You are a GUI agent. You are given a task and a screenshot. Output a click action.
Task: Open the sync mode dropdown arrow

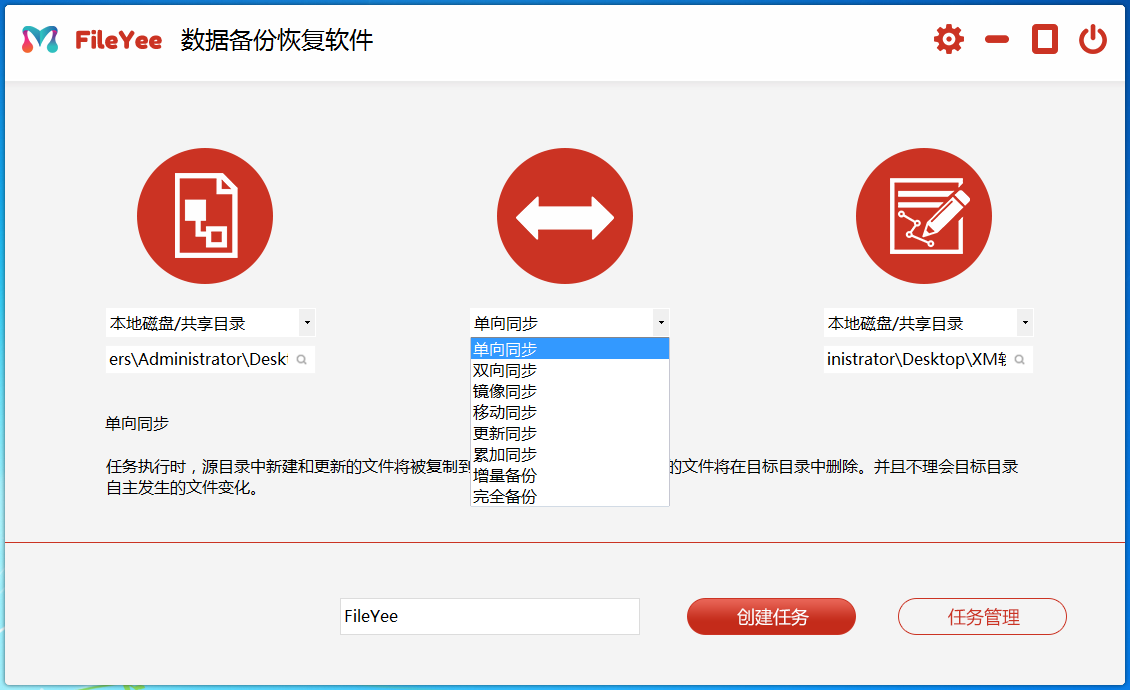pyautogui.click(x=661, y=322)
